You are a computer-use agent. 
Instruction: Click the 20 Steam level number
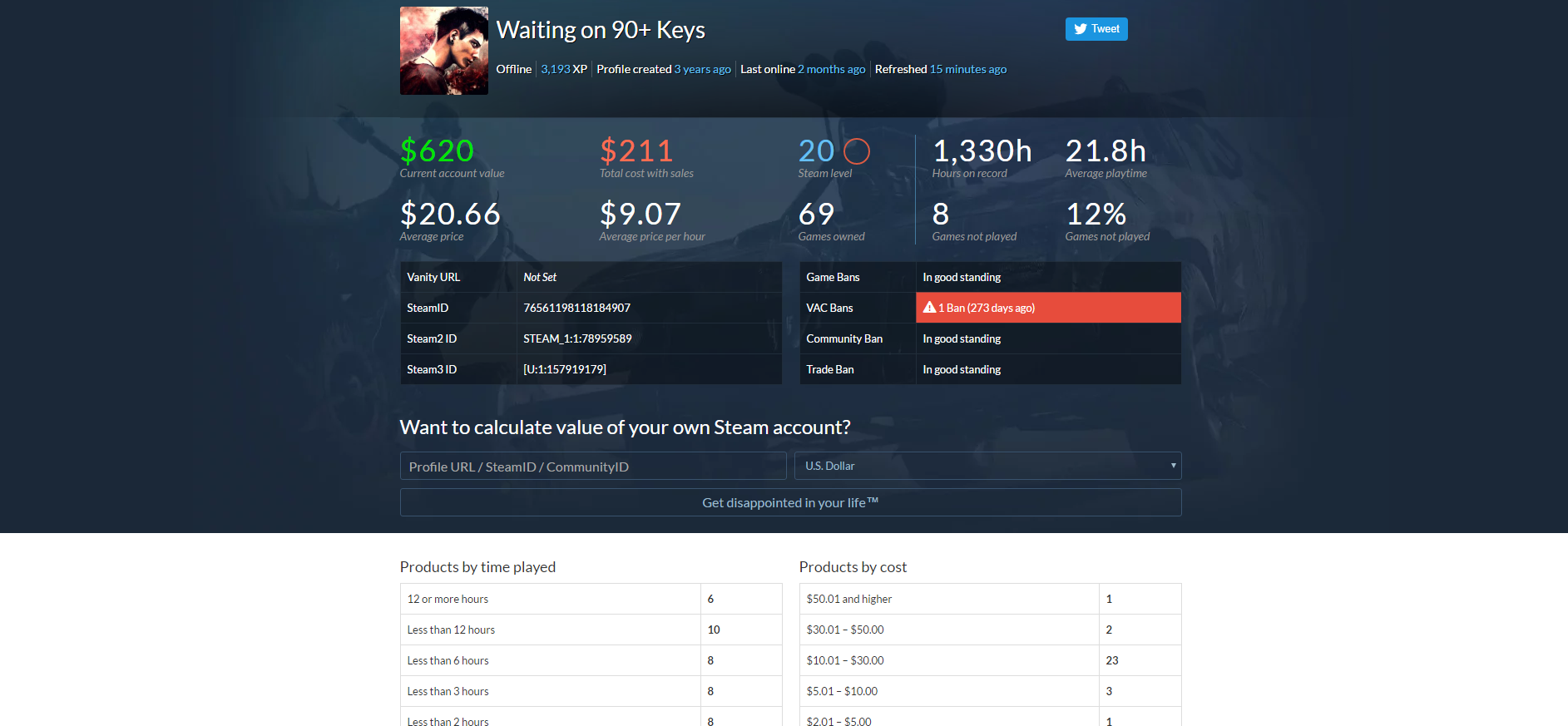pyautogui.click(x=816, y=151)
